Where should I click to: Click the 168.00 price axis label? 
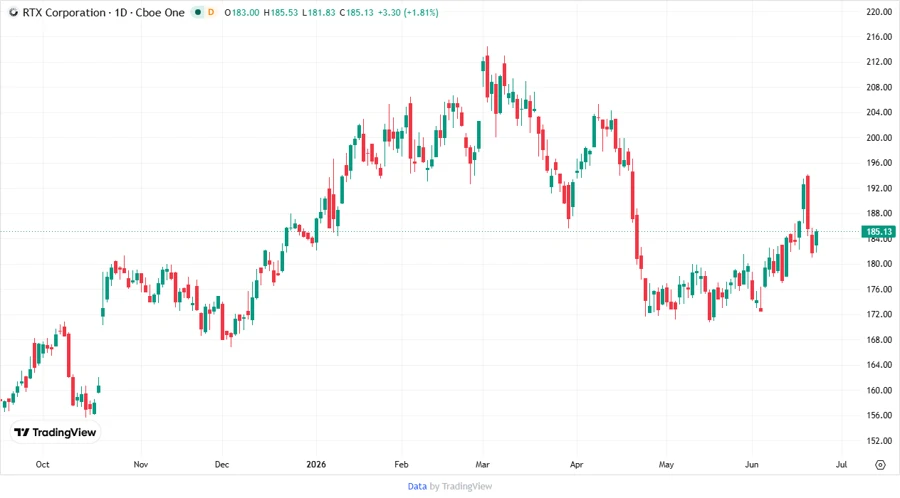pos(879,340)
